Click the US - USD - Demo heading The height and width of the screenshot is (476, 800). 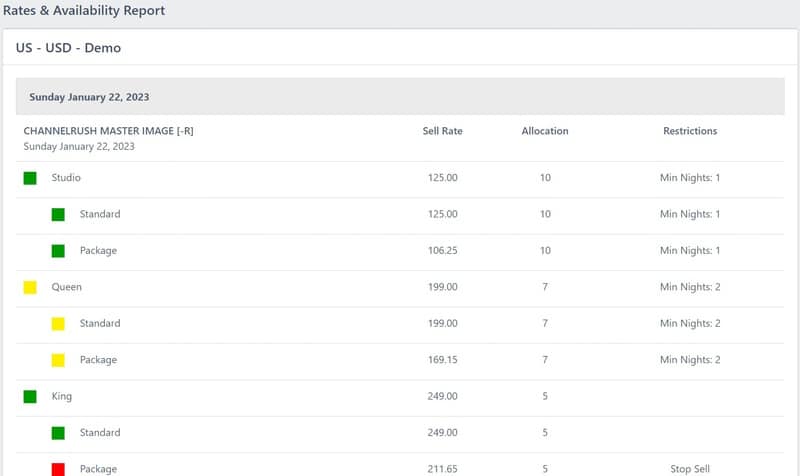(x=68, y=47)
